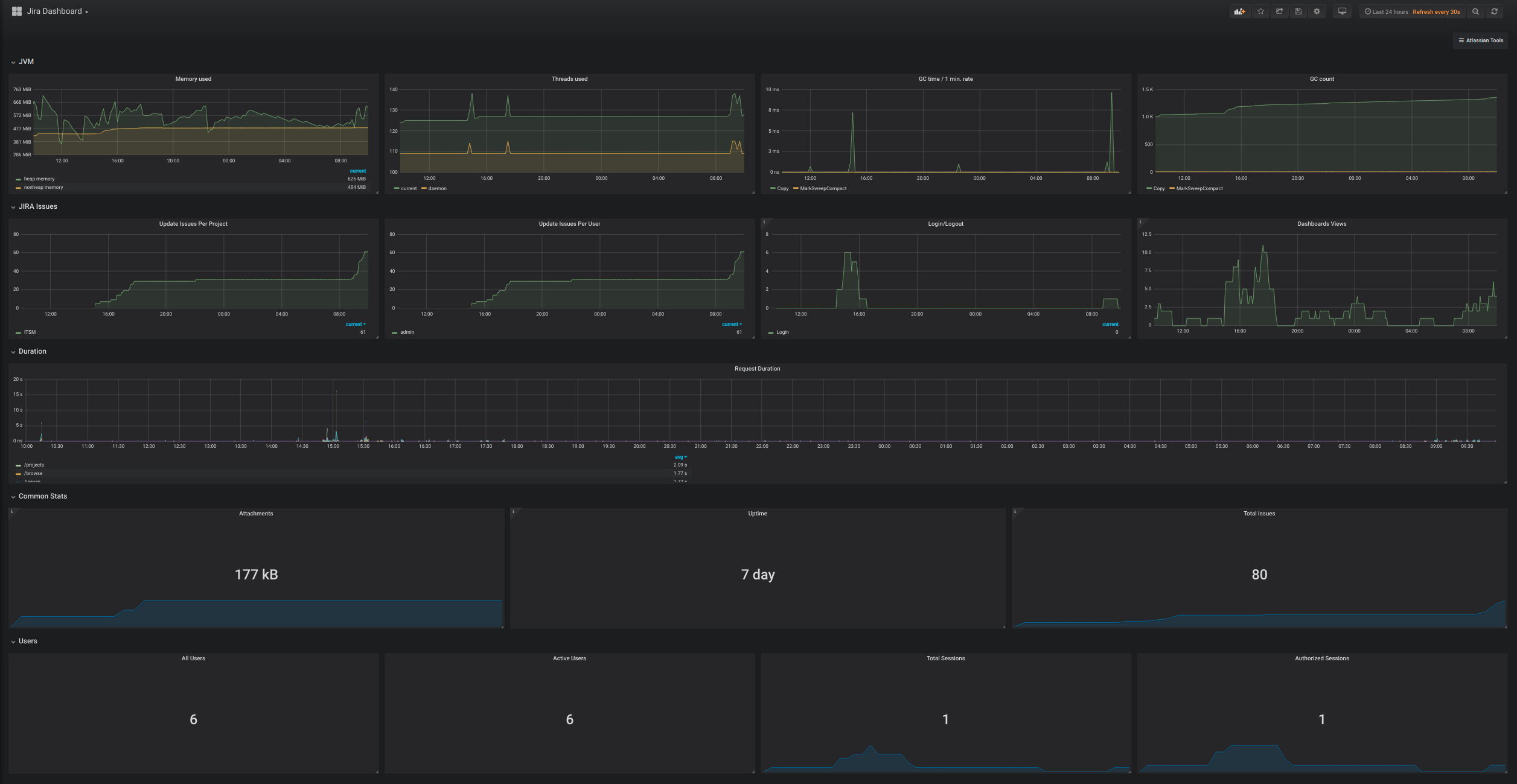The width and height of the screenshot is (1517, 784).
Task: Toggle admin series in Update Issues Per User
Action: [407, 332]
